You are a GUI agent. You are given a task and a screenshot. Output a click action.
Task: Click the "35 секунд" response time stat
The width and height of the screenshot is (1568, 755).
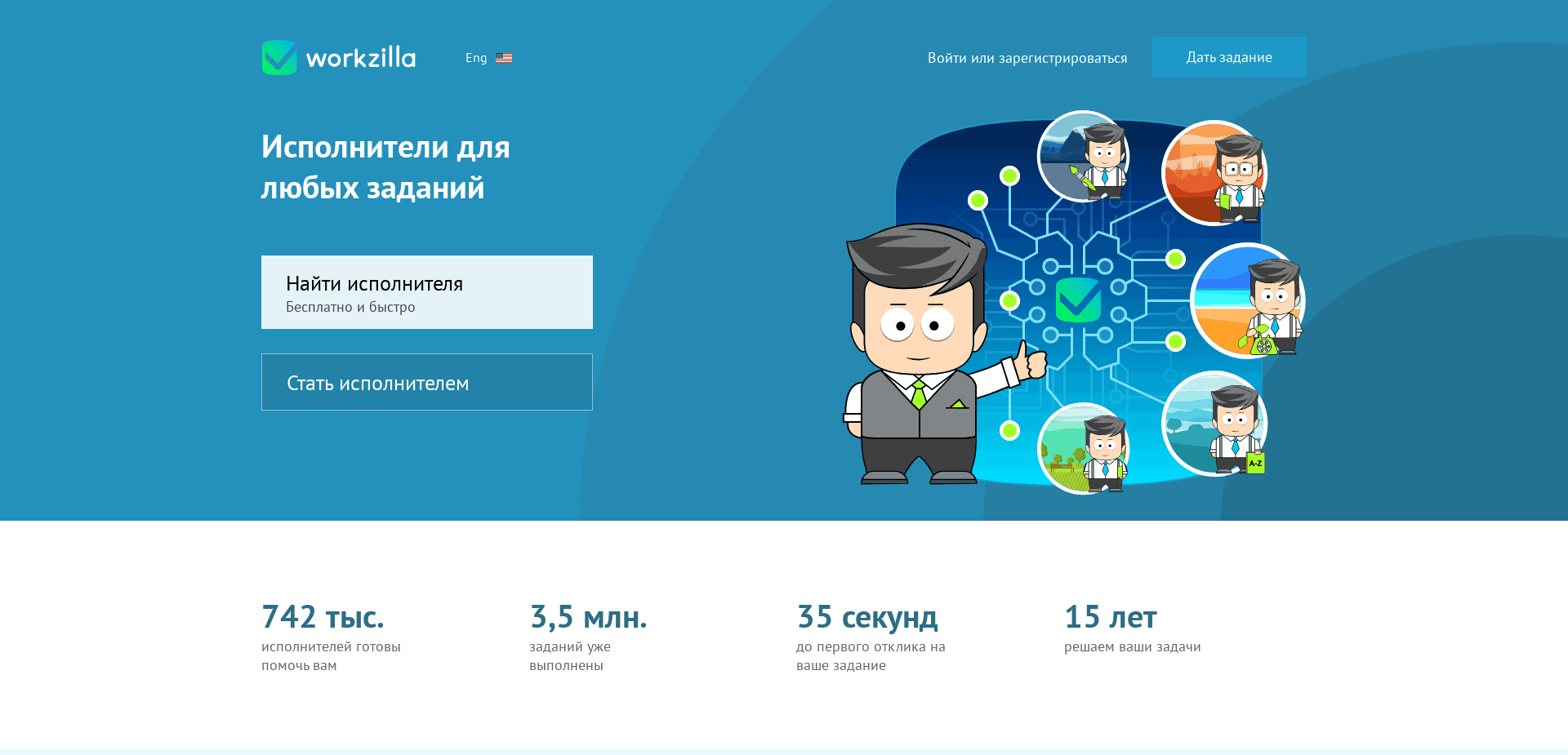tap(866, 617)
